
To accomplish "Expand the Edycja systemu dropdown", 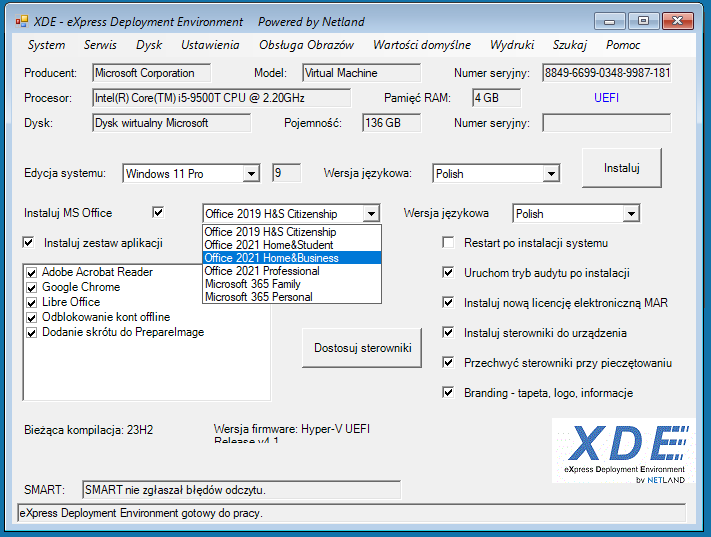I will point(250,174).
